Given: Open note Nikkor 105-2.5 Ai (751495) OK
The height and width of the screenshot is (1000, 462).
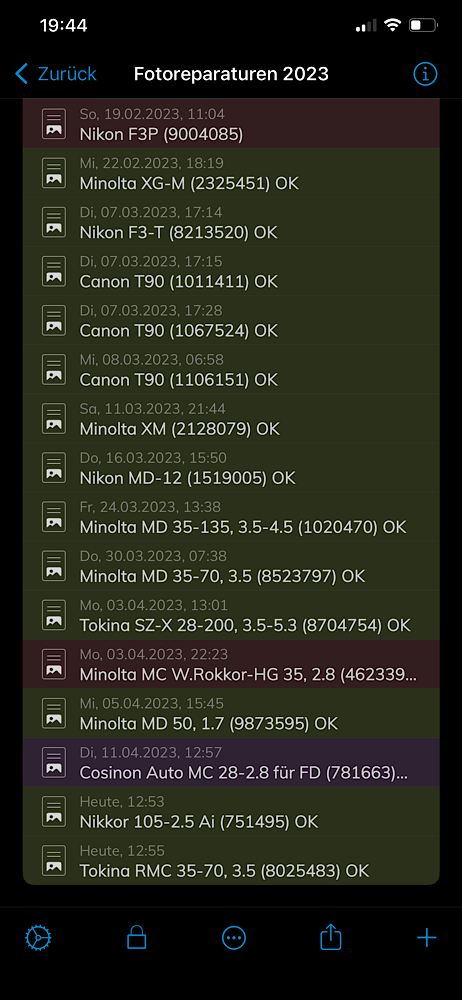Looking at the screenshot, I should click(231, 811).
